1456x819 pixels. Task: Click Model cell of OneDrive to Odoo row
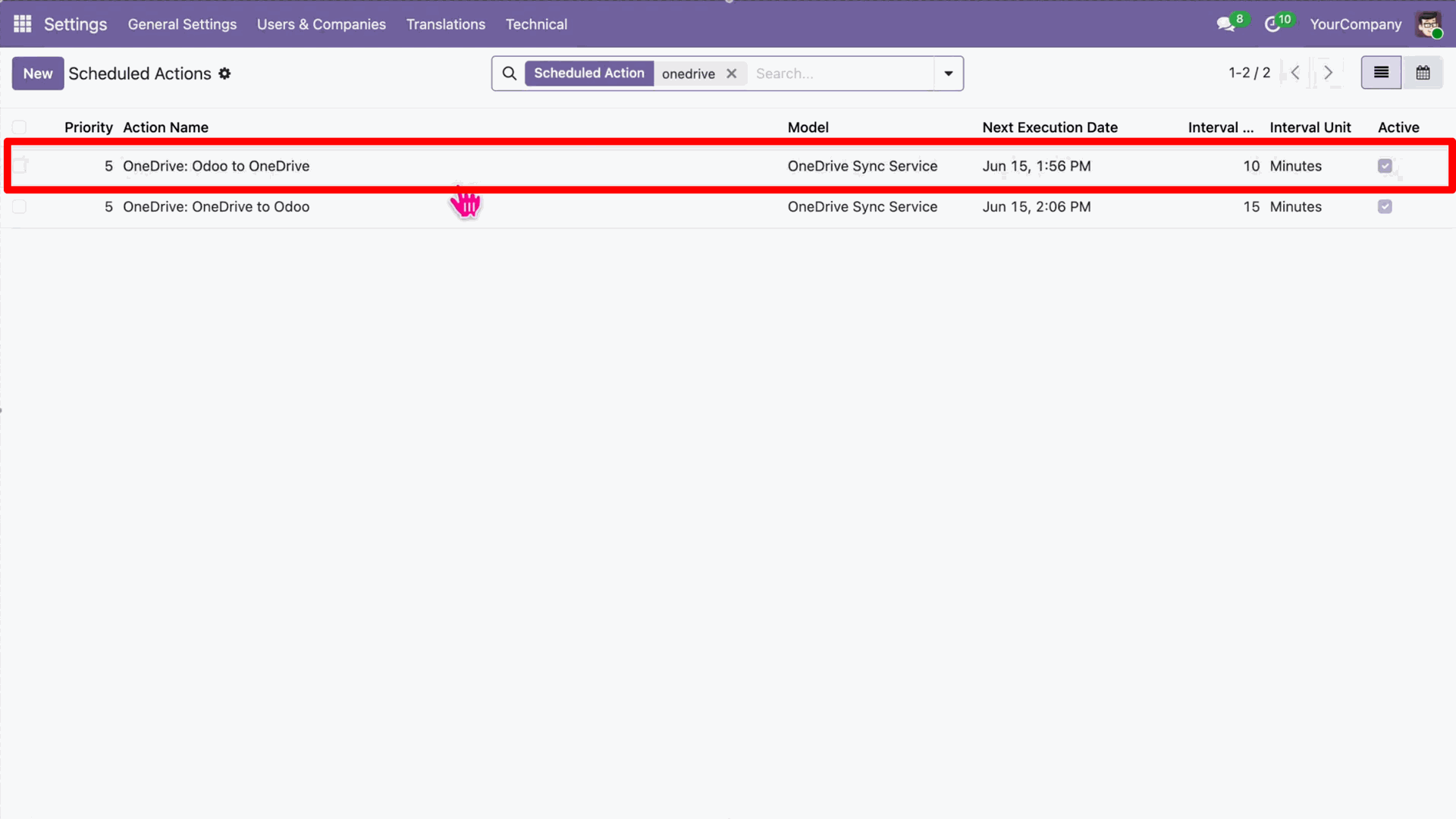click(x=862, y=207)
